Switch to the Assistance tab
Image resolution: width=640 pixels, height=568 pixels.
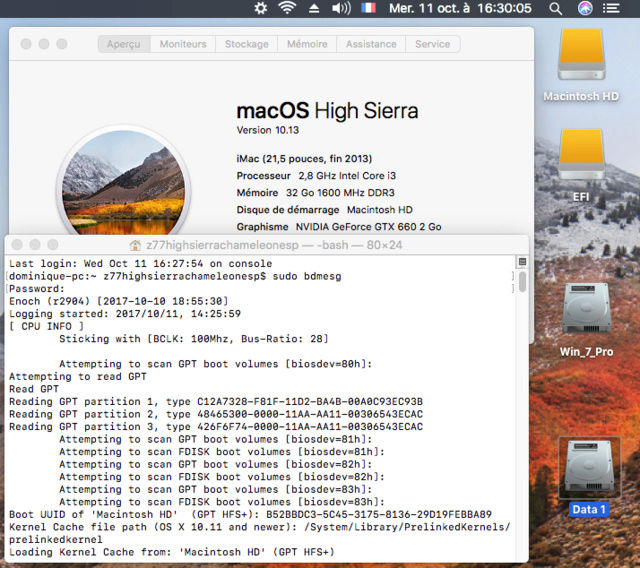[371, 44]
